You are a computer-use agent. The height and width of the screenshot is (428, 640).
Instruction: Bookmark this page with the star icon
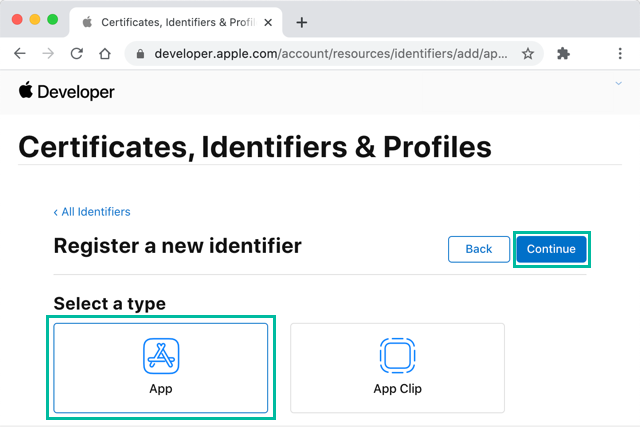[x=528, y=53]
